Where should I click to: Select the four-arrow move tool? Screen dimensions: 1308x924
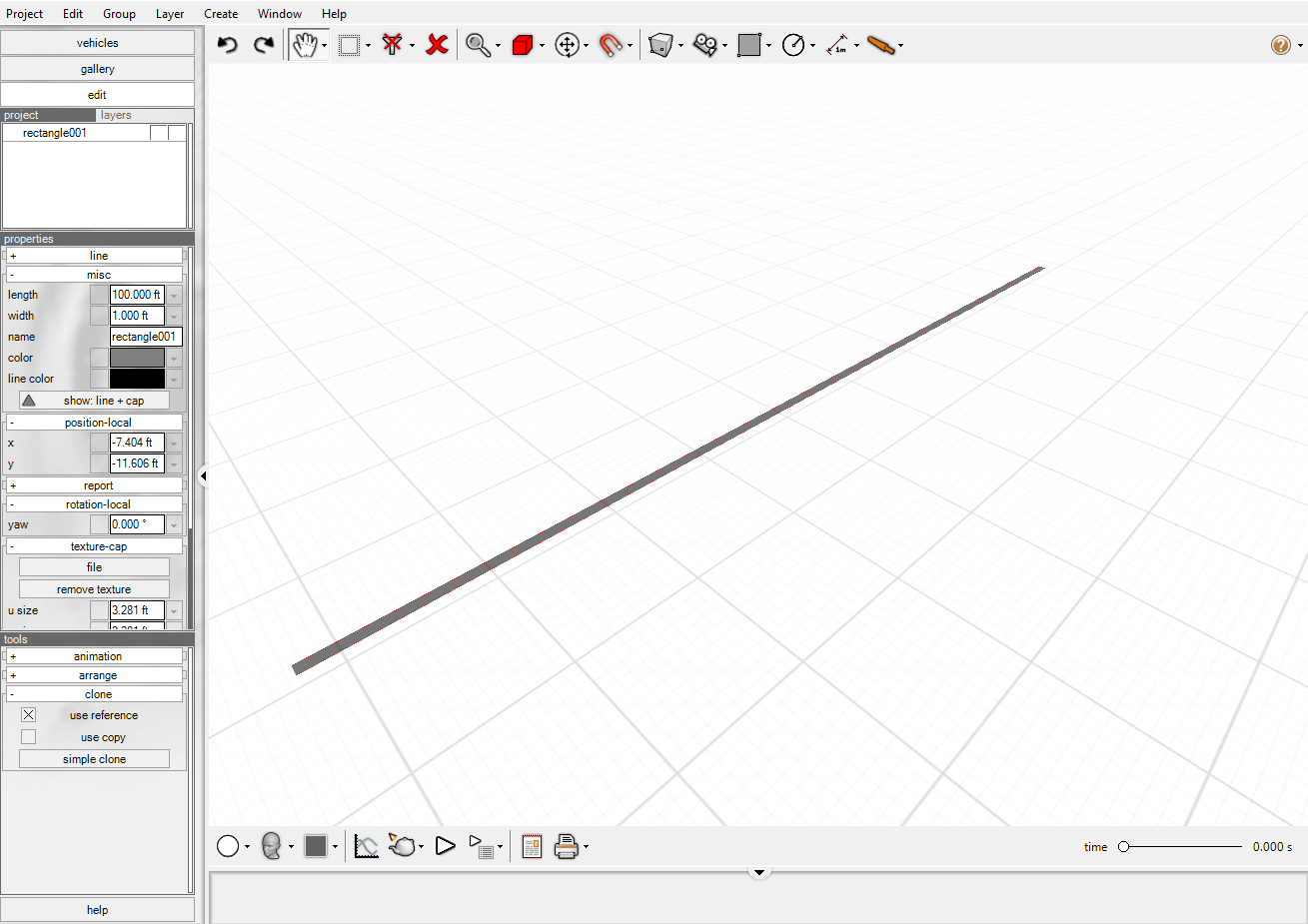click(x=567, y=45)
